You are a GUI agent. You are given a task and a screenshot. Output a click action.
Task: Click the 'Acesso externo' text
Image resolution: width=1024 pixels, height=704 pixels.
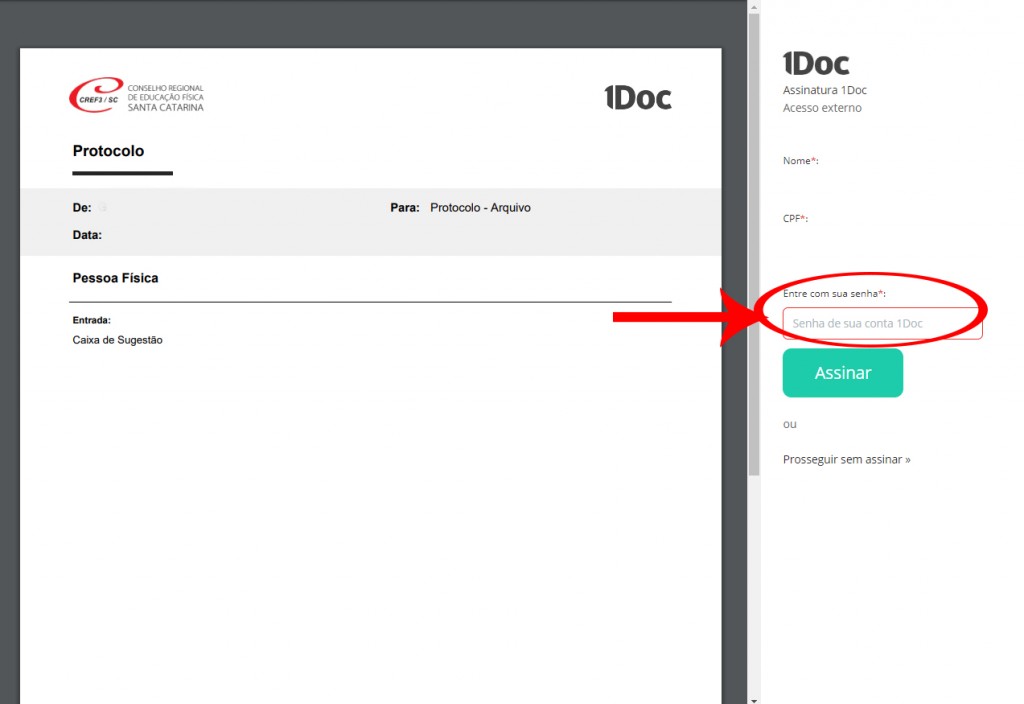click(x=821, y=108)
